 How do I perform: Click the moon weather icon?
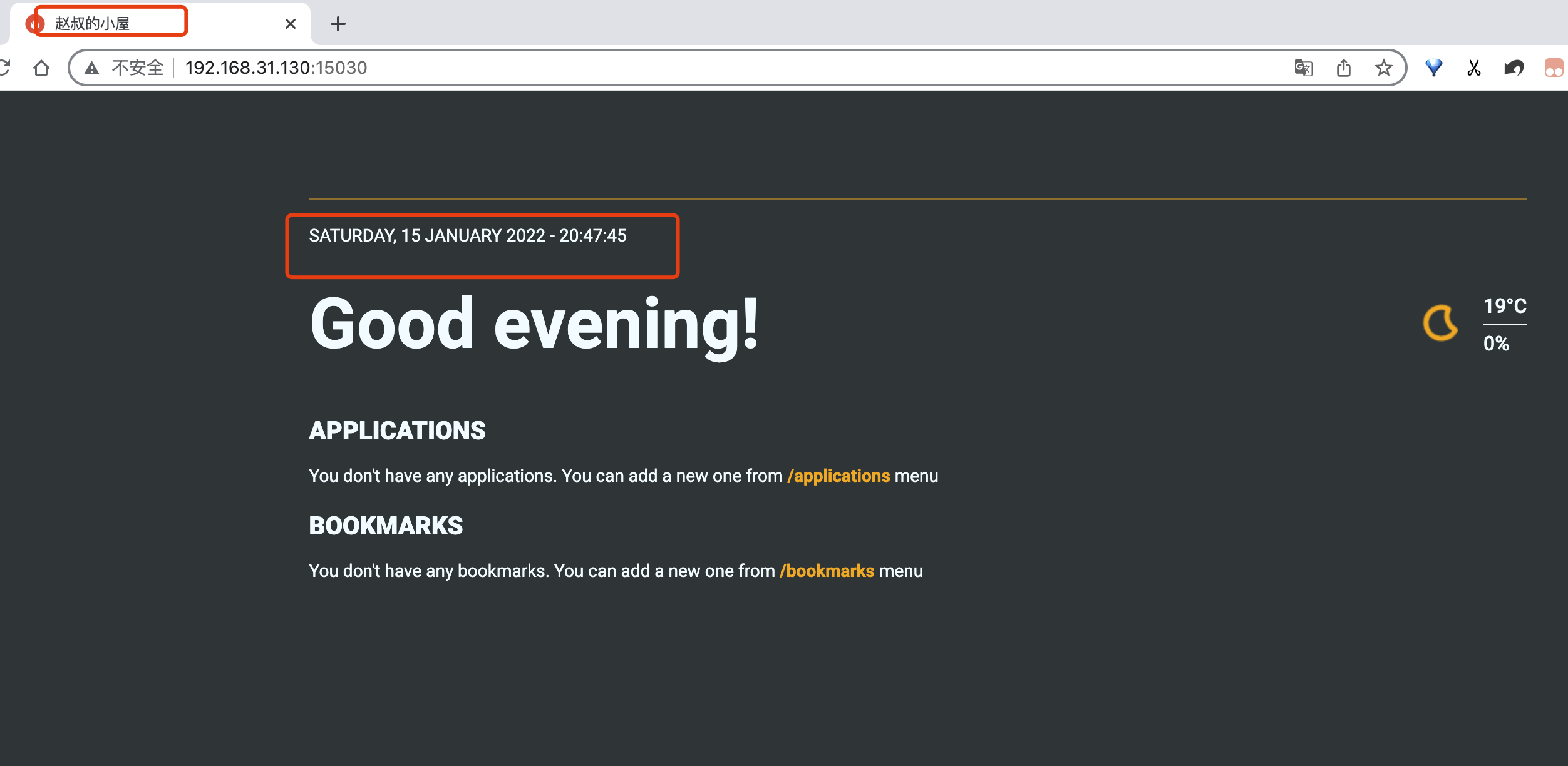coord(1440,323)
